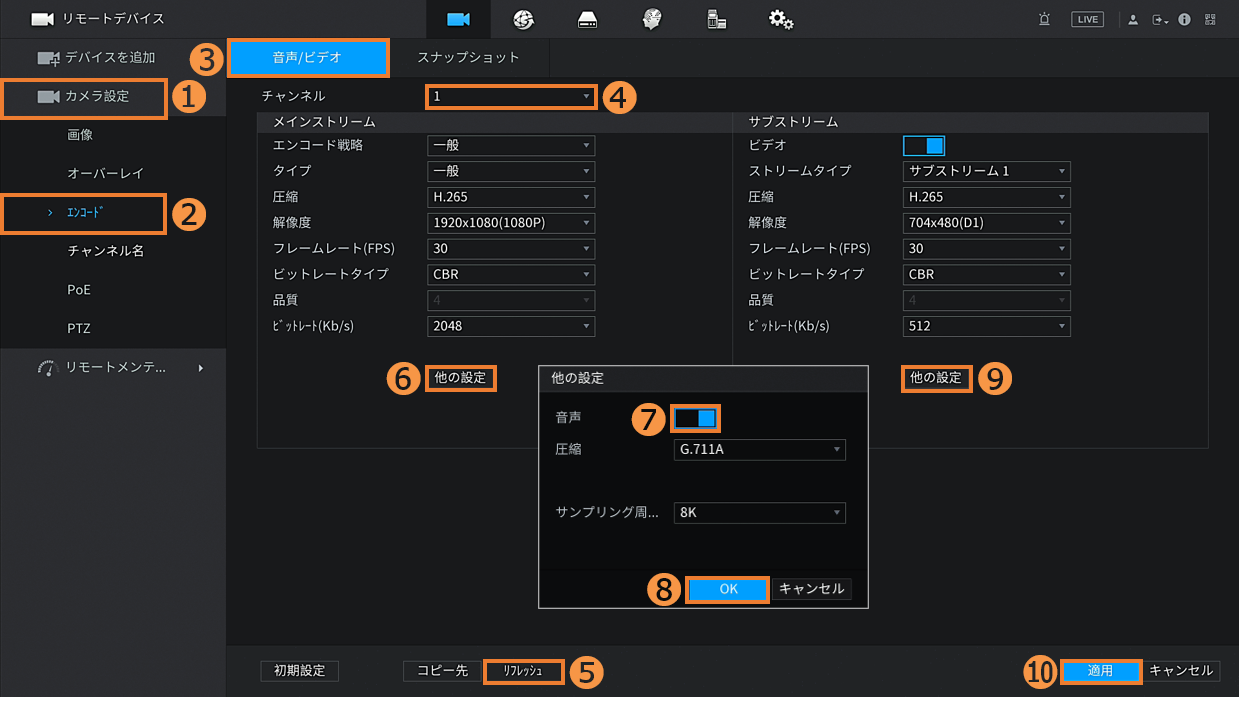
Task: Click the camera icon in top navigation
Action: [458, 19]
